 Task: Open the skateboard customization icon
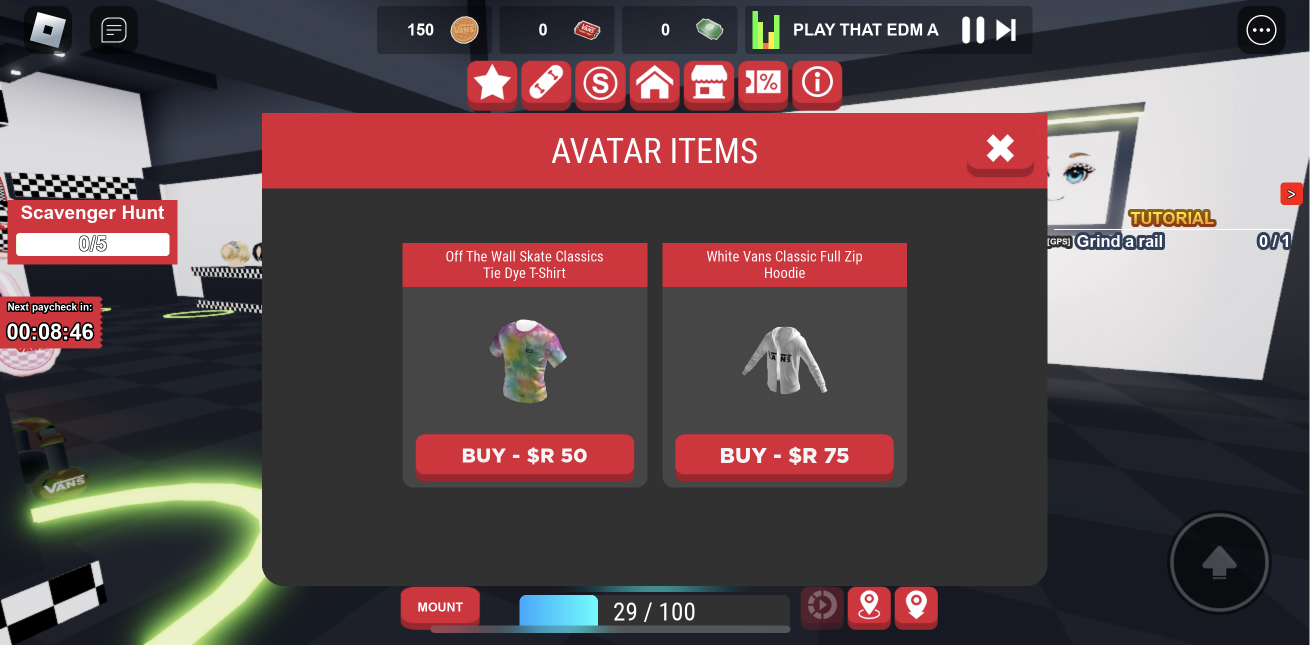(x=546, y=84)
